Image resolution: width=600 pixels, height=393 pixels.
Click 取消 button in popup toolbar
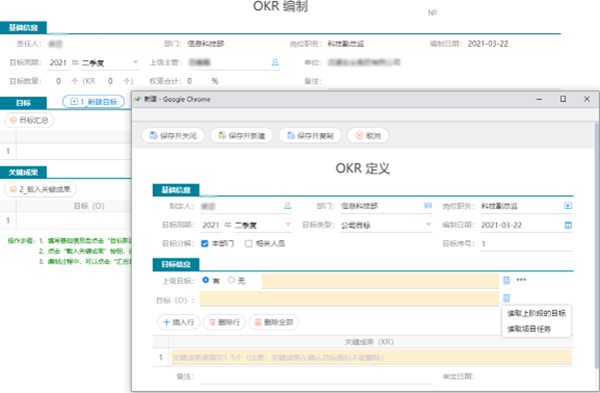pyautogui.click(x=368, y=135)
